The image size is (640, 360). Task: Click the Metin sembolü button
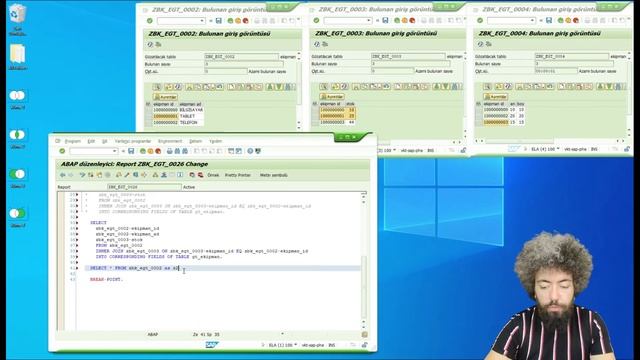pyautogui.click(x=273, y=175)
